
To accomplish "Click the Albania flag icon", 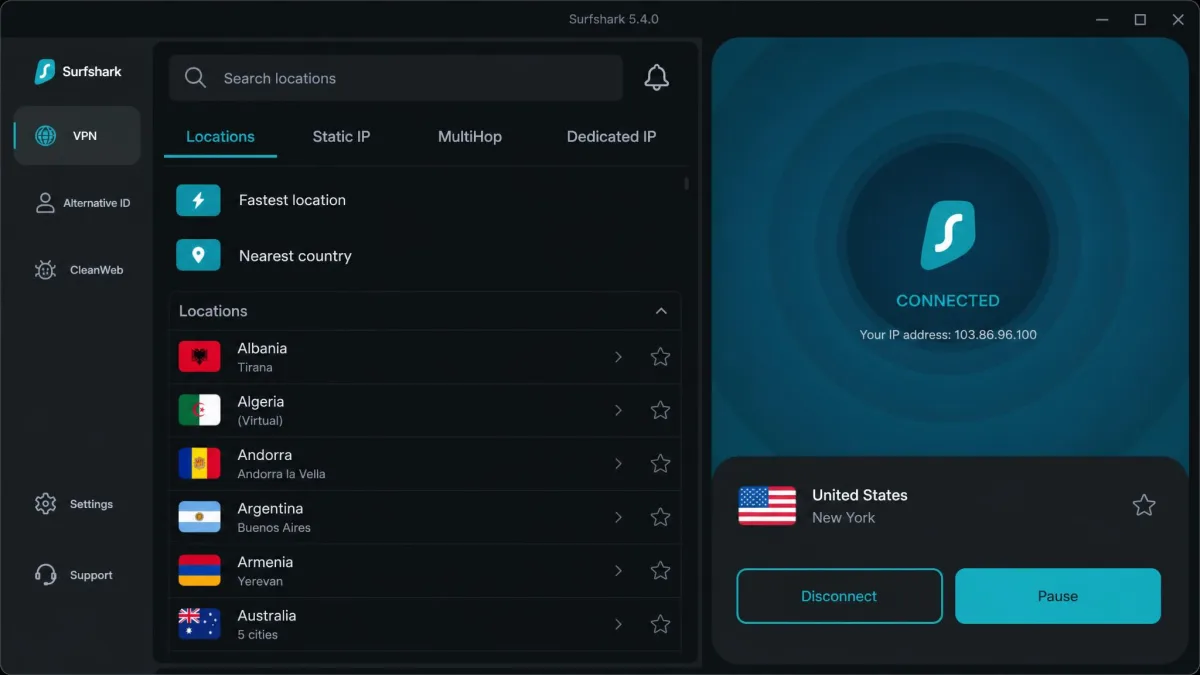I will click(199, 357).
